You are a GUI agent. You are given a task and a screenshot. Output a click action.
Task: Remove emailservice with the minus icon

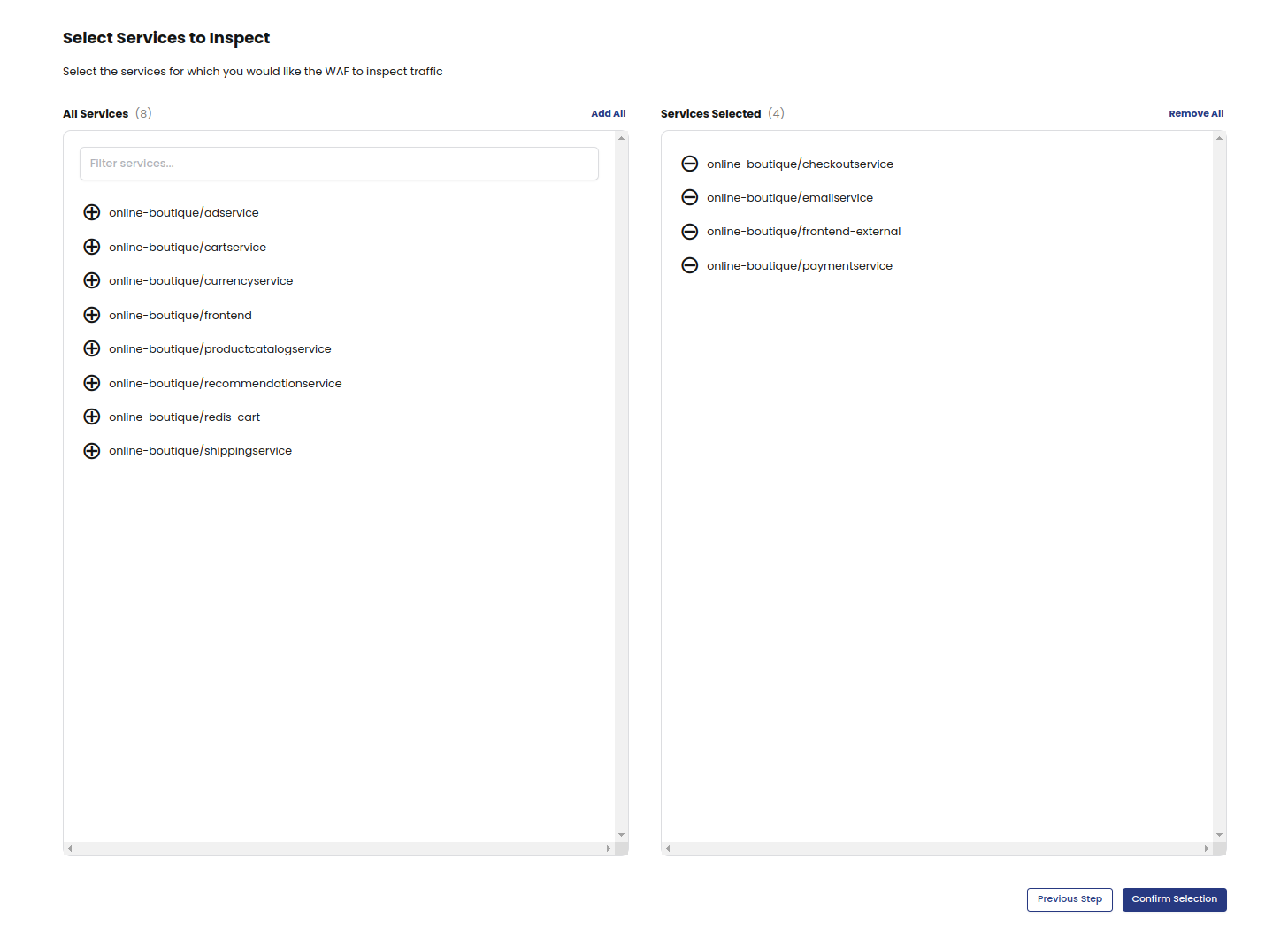click(690, 197)
